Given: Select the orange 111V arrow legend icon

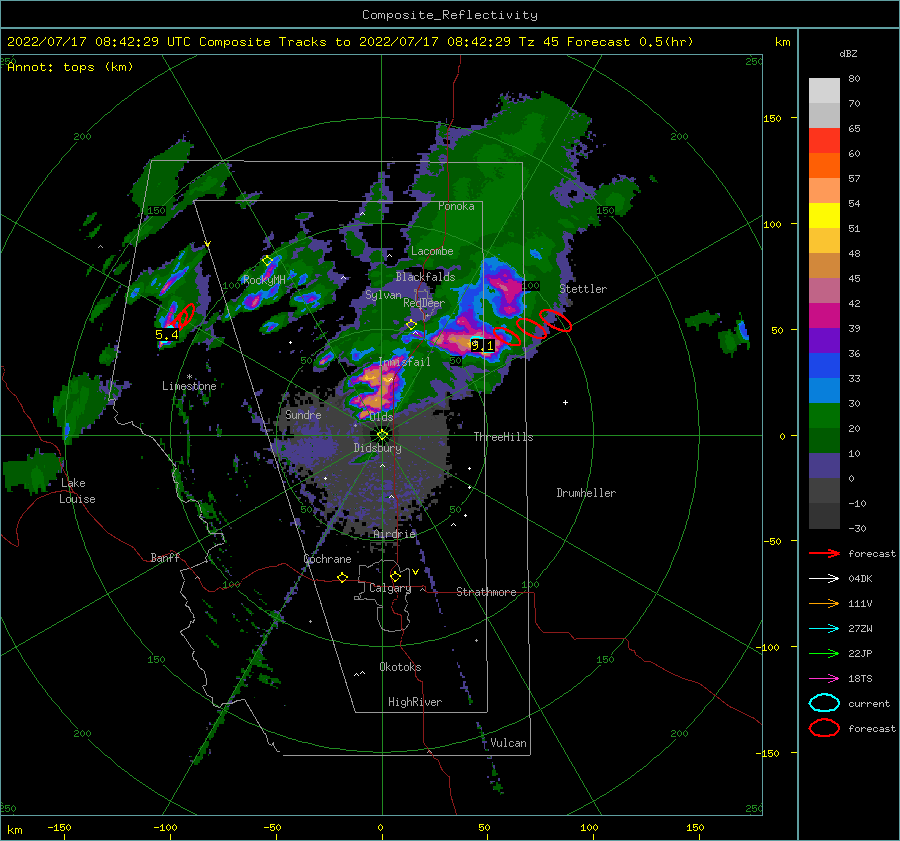Looking at the screenshot, I should pos(824,603).
